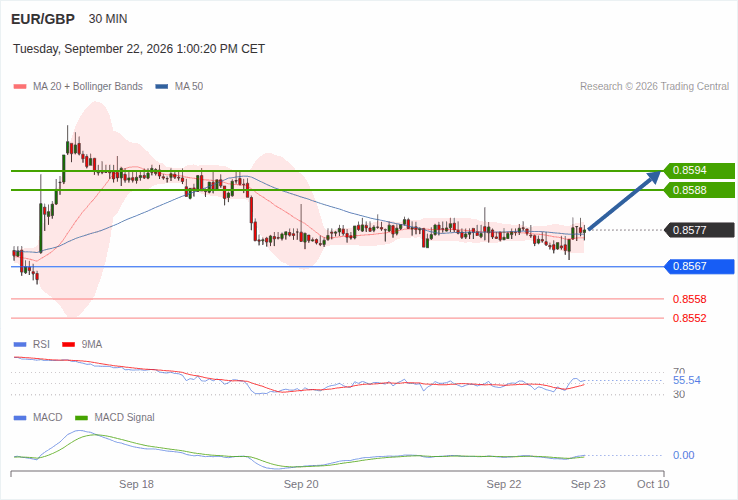Click the MA 50 blue legend swatch
Screen dimensions: 738x500
coord(162,87)
